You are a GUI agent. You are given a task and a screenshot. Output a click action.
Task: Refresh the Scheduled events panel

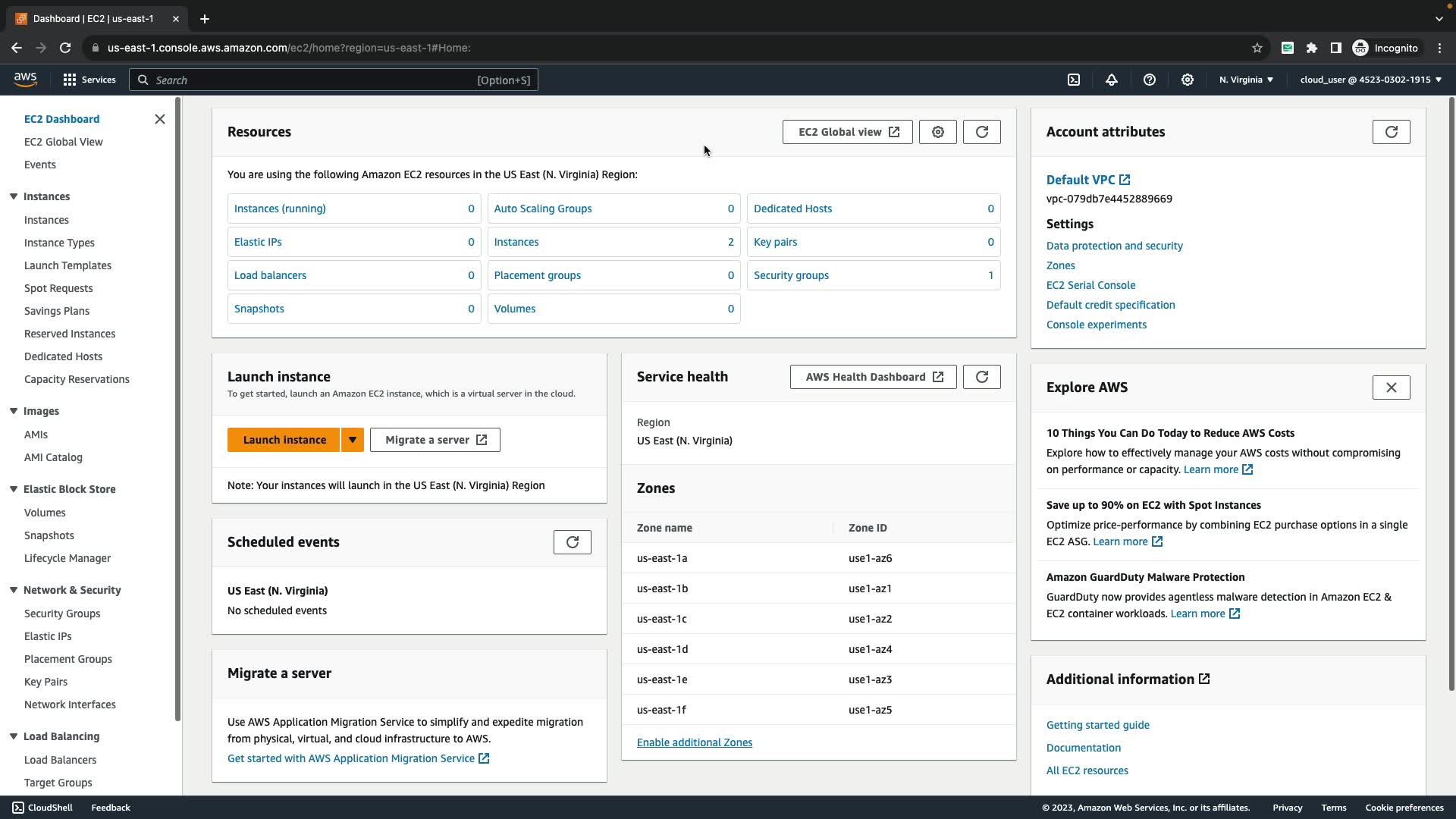(x=573, y=542)
